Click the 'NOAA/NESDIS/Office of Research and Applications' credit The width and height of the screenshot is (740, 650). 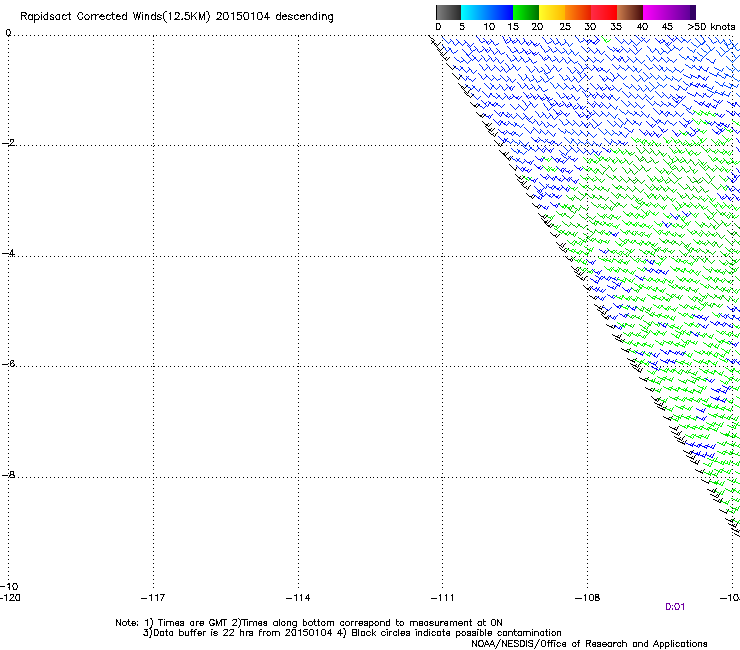point(589,644)
